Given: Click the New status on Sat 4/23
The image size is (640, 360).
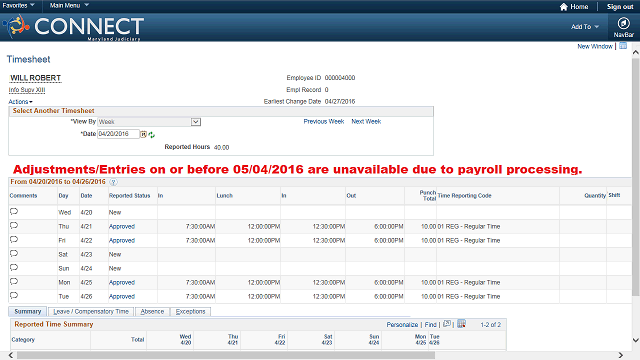Looking at the screenshot, I should (x=115, y=255).
